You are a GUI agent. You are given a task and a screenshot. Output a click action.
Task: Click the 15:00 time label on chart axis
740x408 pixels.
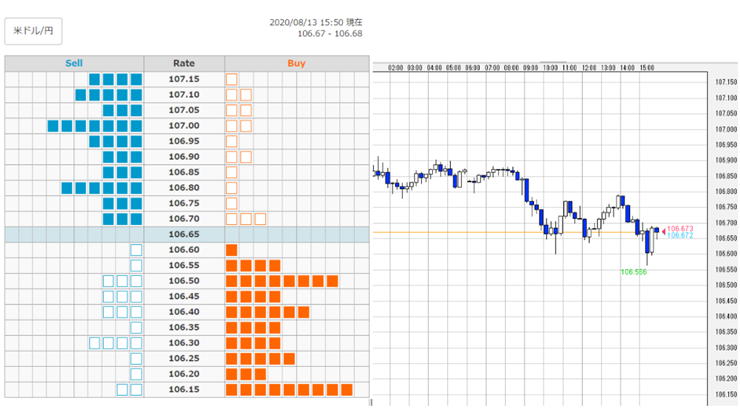point(647,68)
